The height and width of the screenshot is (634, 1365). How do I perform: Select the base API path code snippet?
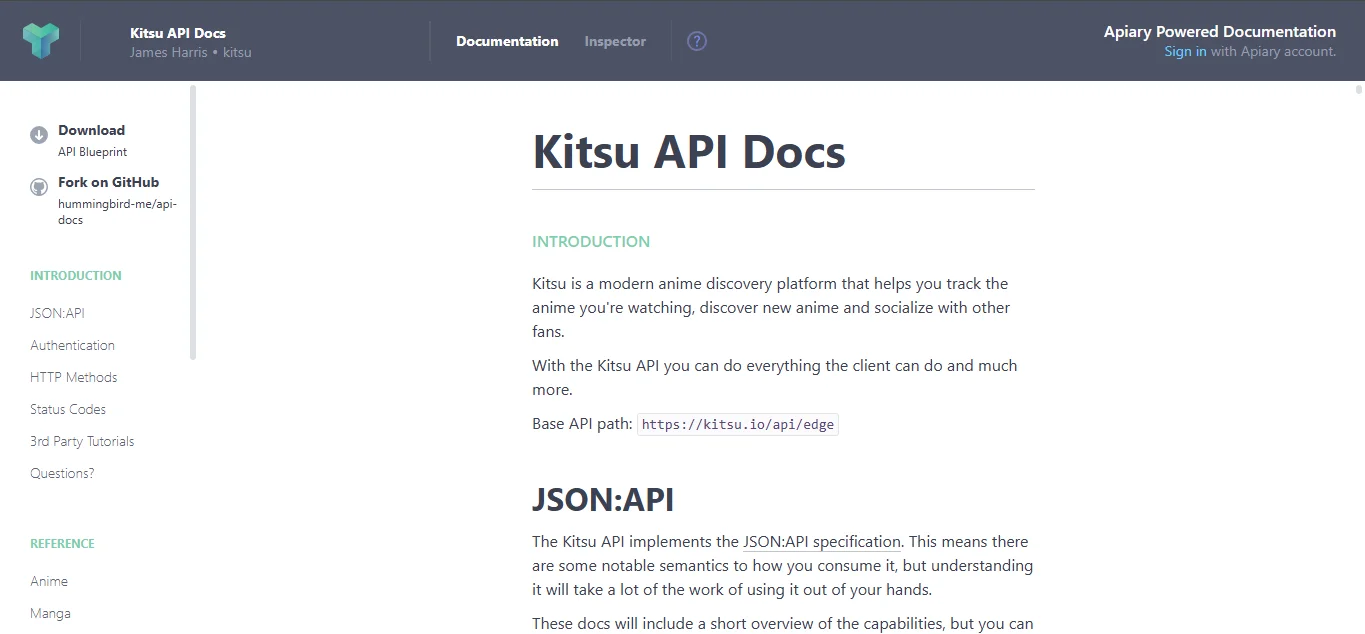coord(737,424)
